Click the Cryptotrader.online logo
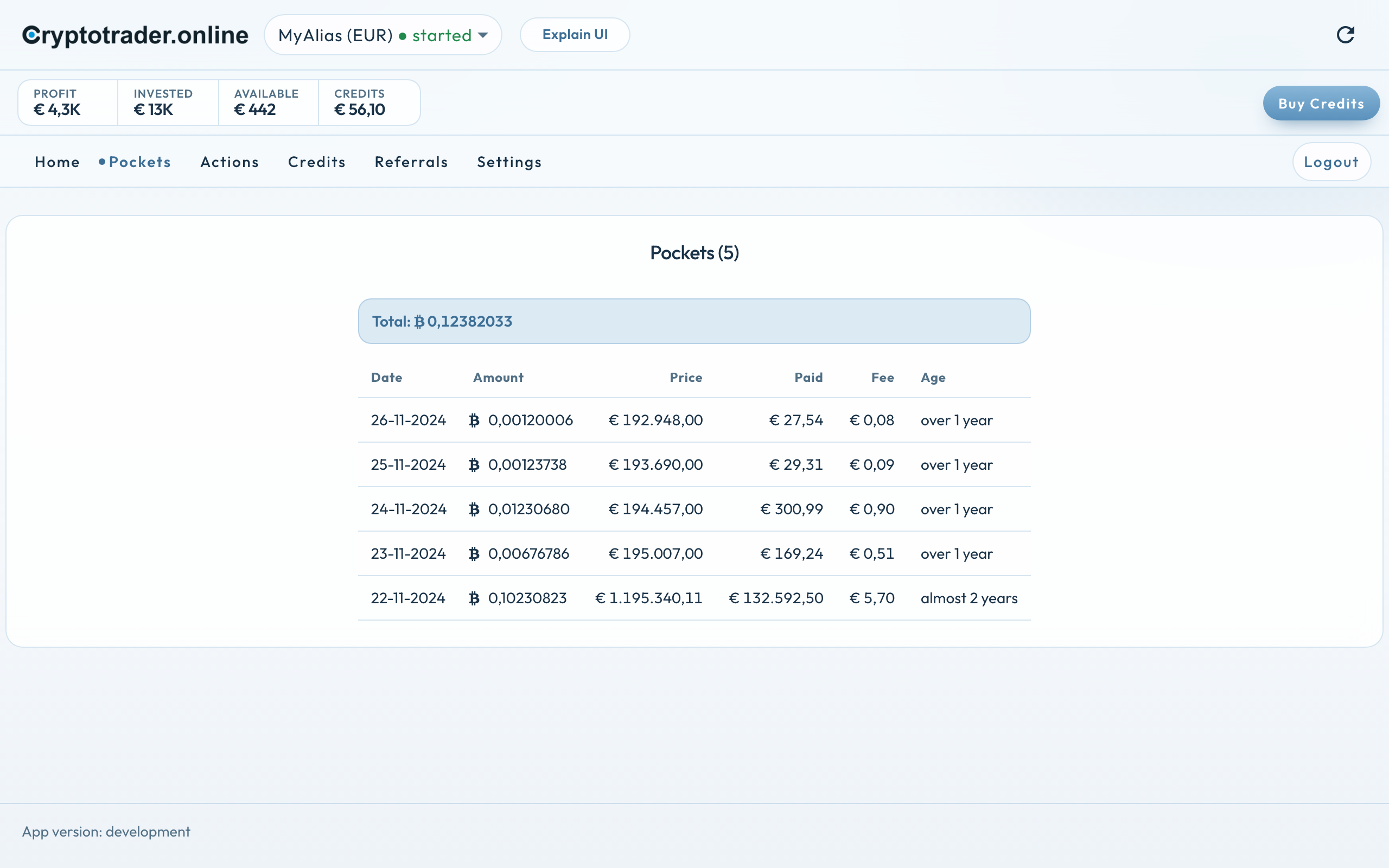The width and height of the screenshot is (1389, 868). 136,36
